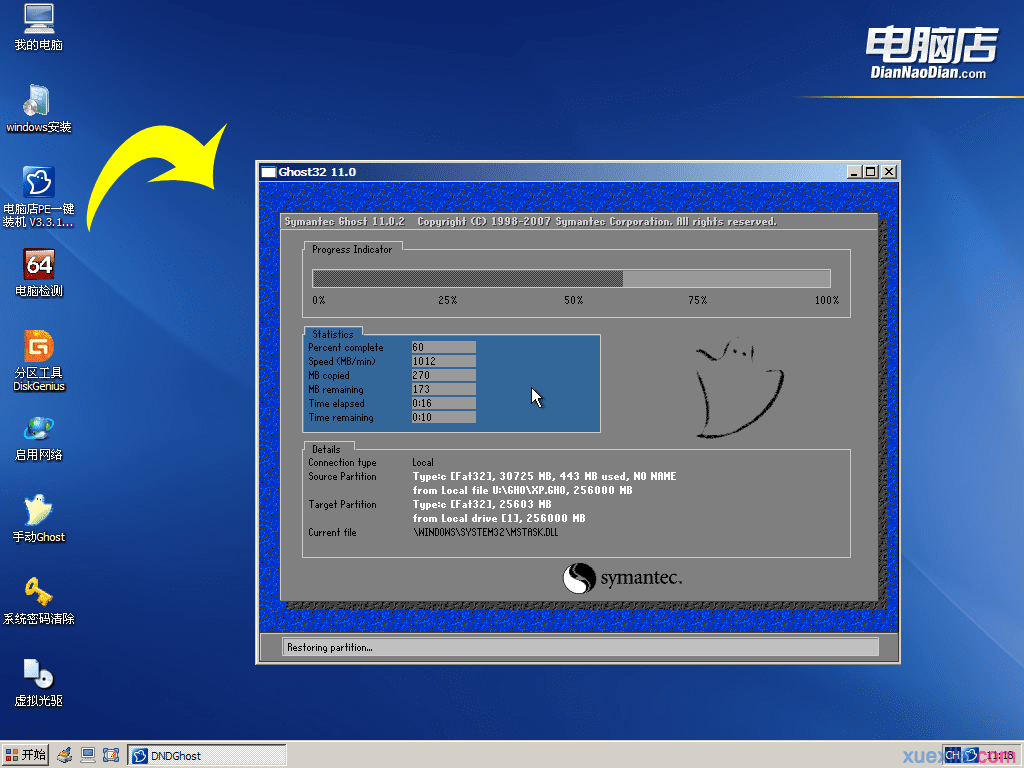Open 系统密码清除 password removal tool
Image resolution: width=1024 pixels, height=768 pixels.
point(37,598)
